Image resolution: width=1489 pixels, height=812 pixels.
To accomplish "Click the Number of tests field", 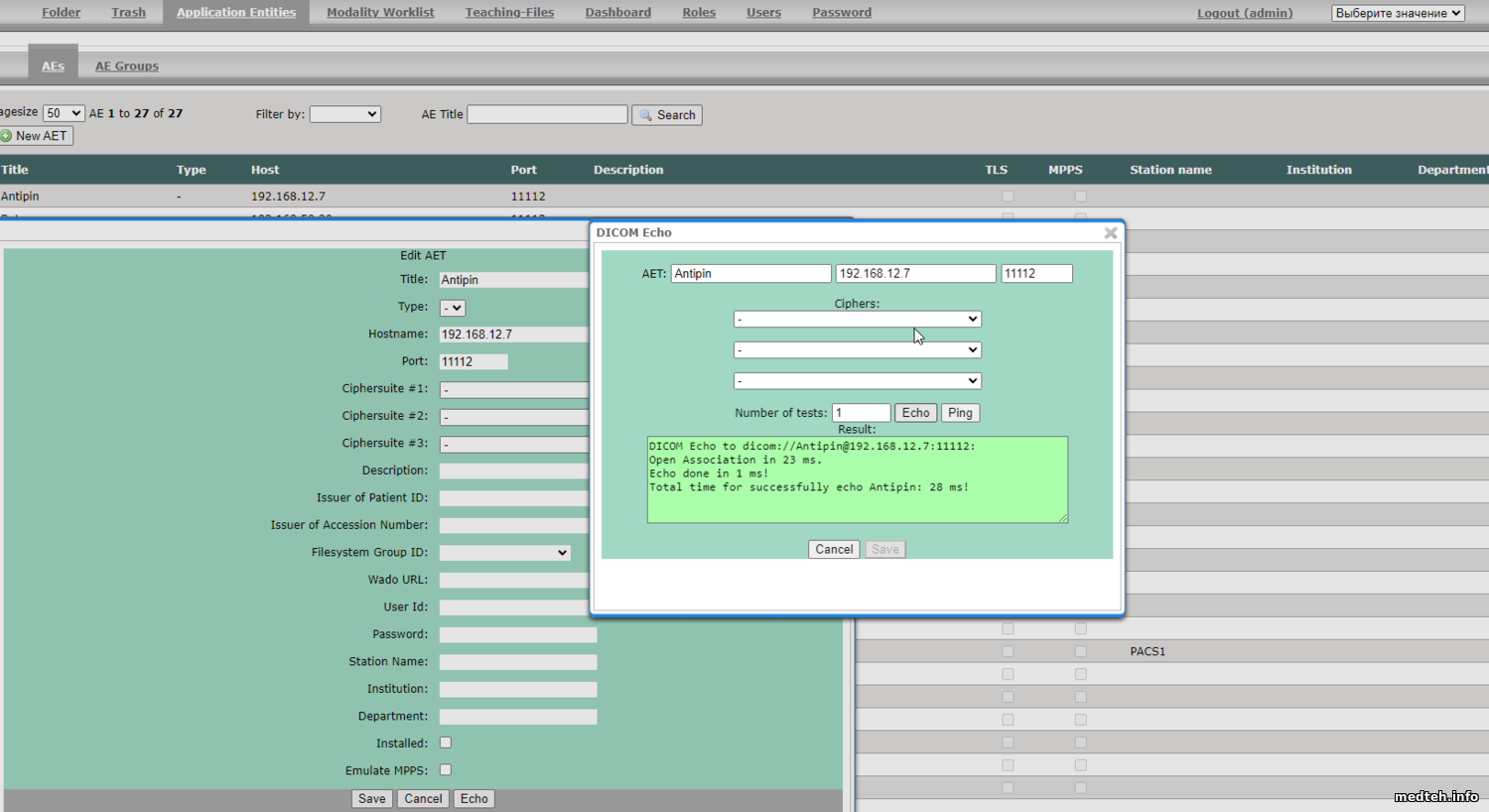I will (x=861, y=413).
